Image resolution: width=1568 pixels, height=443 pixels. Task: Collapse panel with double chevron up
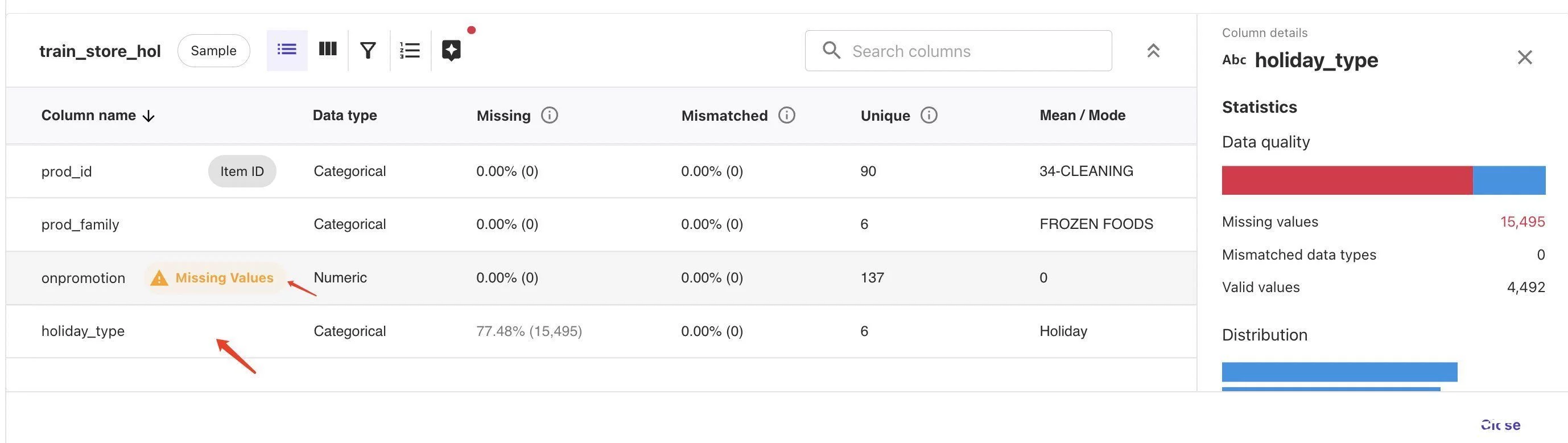(1153, 51)
